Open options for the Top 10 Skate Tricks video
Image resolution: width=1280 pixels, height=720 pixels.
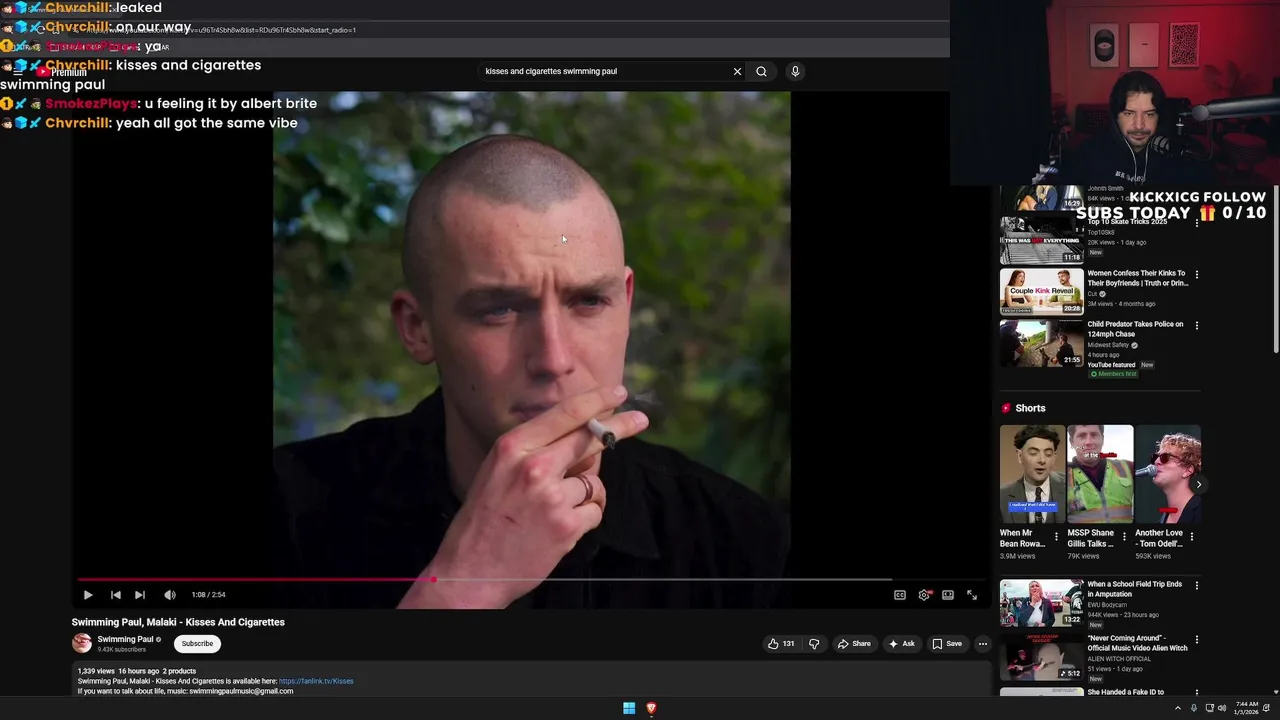click(1196, 222)
